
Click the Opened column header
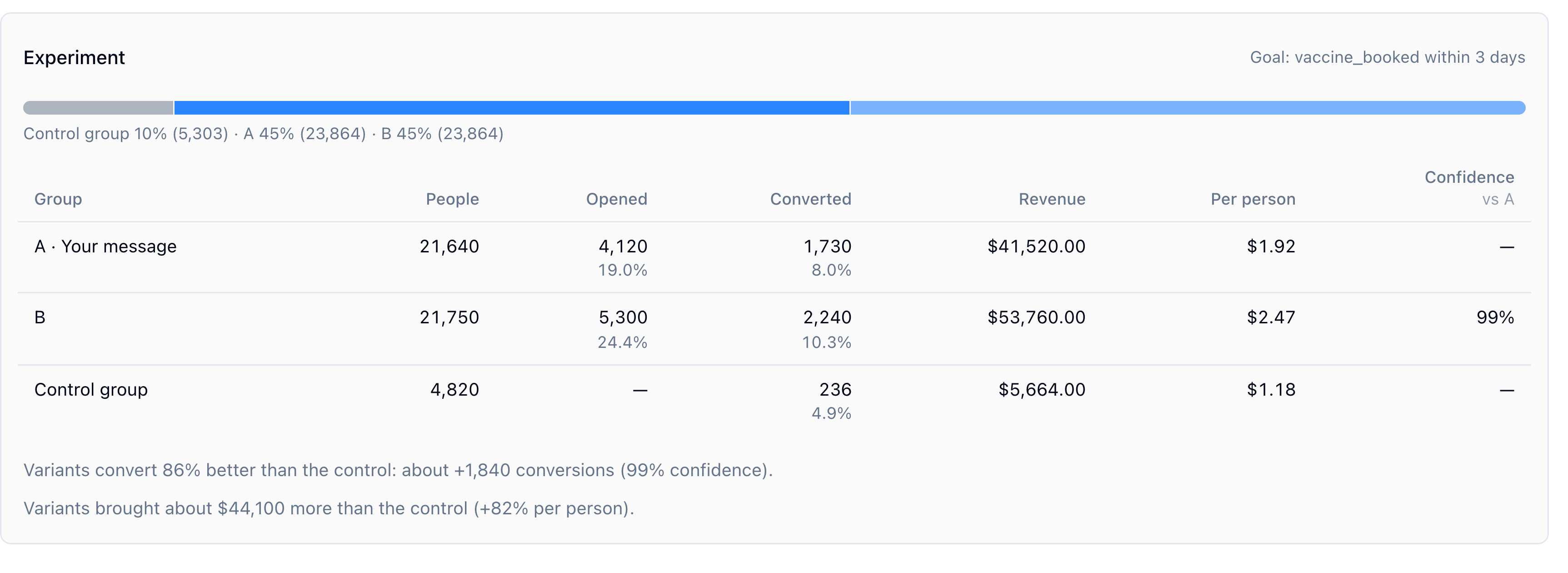click(617, 199)
